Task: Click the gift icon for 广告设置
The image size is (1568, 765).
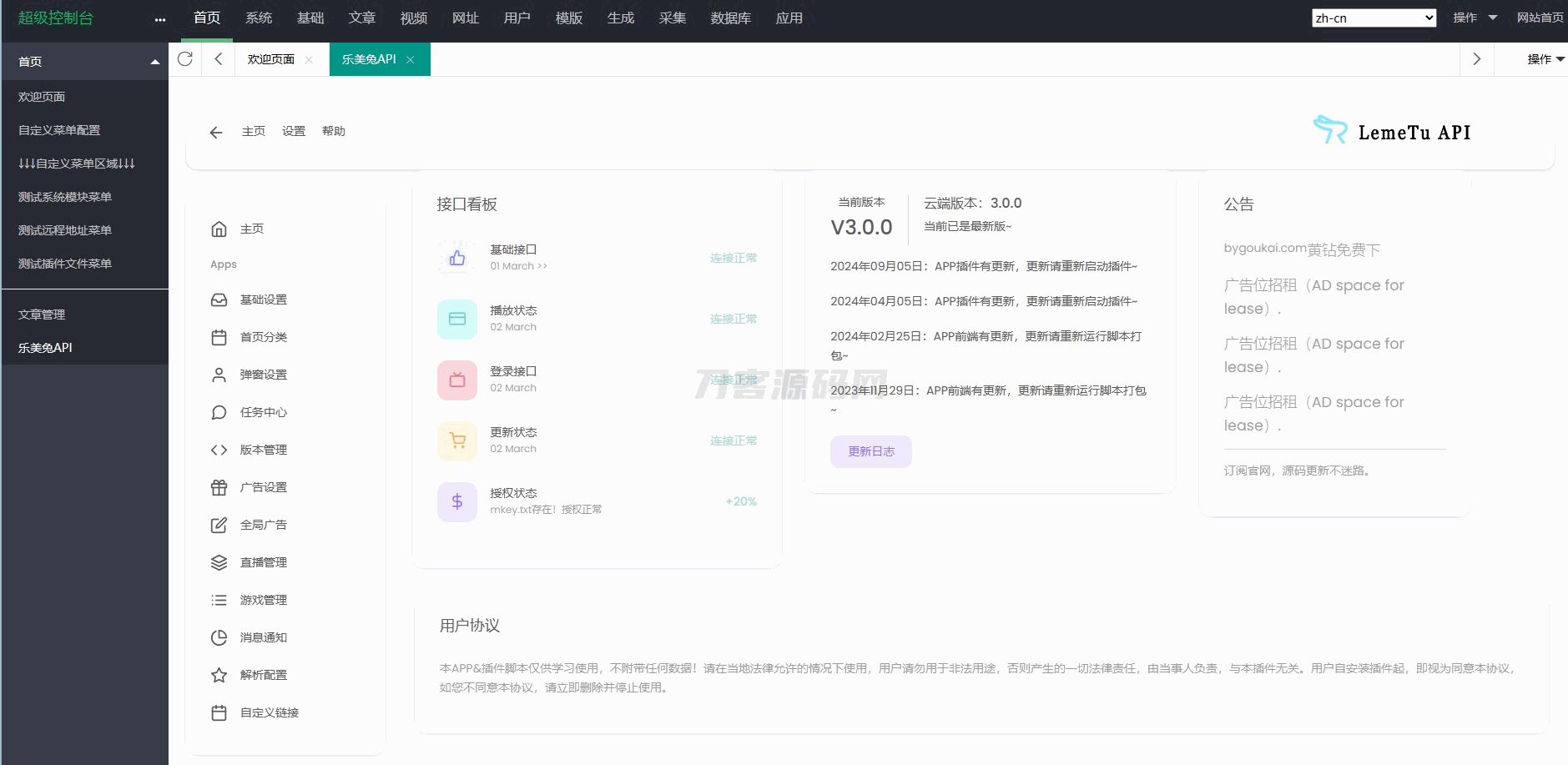Action: (219, 488)
